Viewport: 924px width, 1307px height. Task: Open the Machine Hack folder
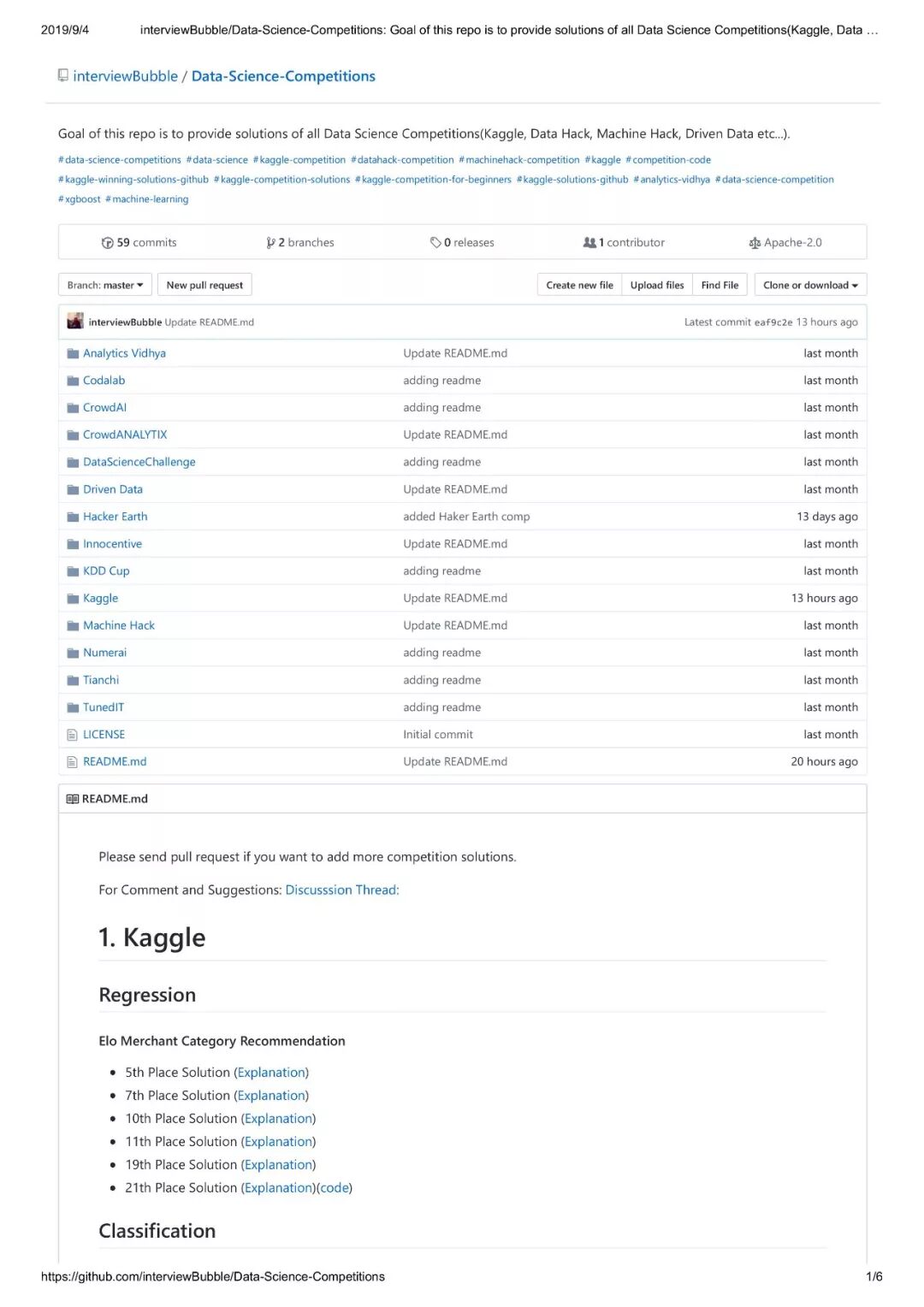click(119, 625)
